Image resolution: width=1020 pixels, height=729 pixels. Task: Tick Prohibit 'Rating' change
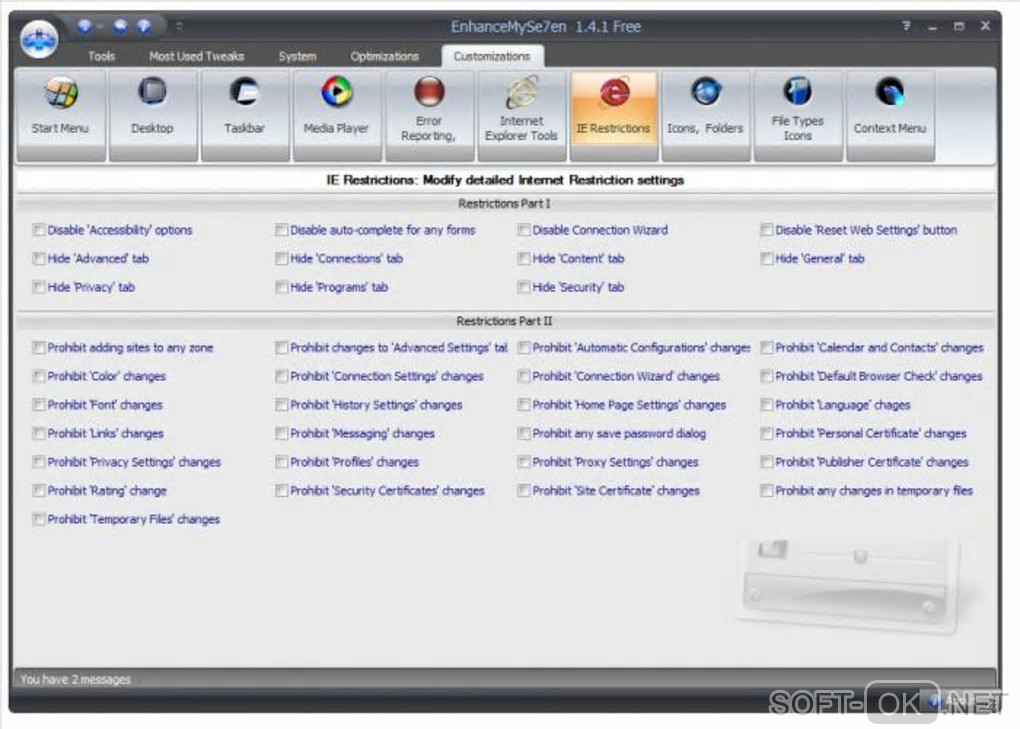[x=38, y=490]
